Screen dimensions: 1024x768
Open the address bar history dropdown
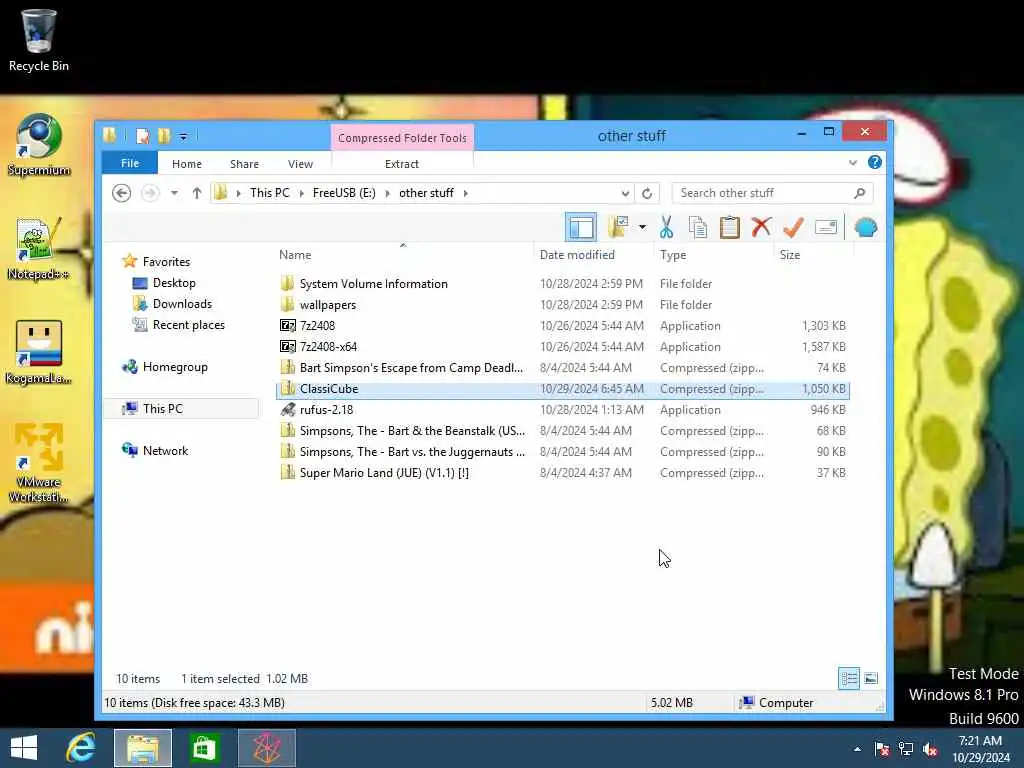click(625, 193)
